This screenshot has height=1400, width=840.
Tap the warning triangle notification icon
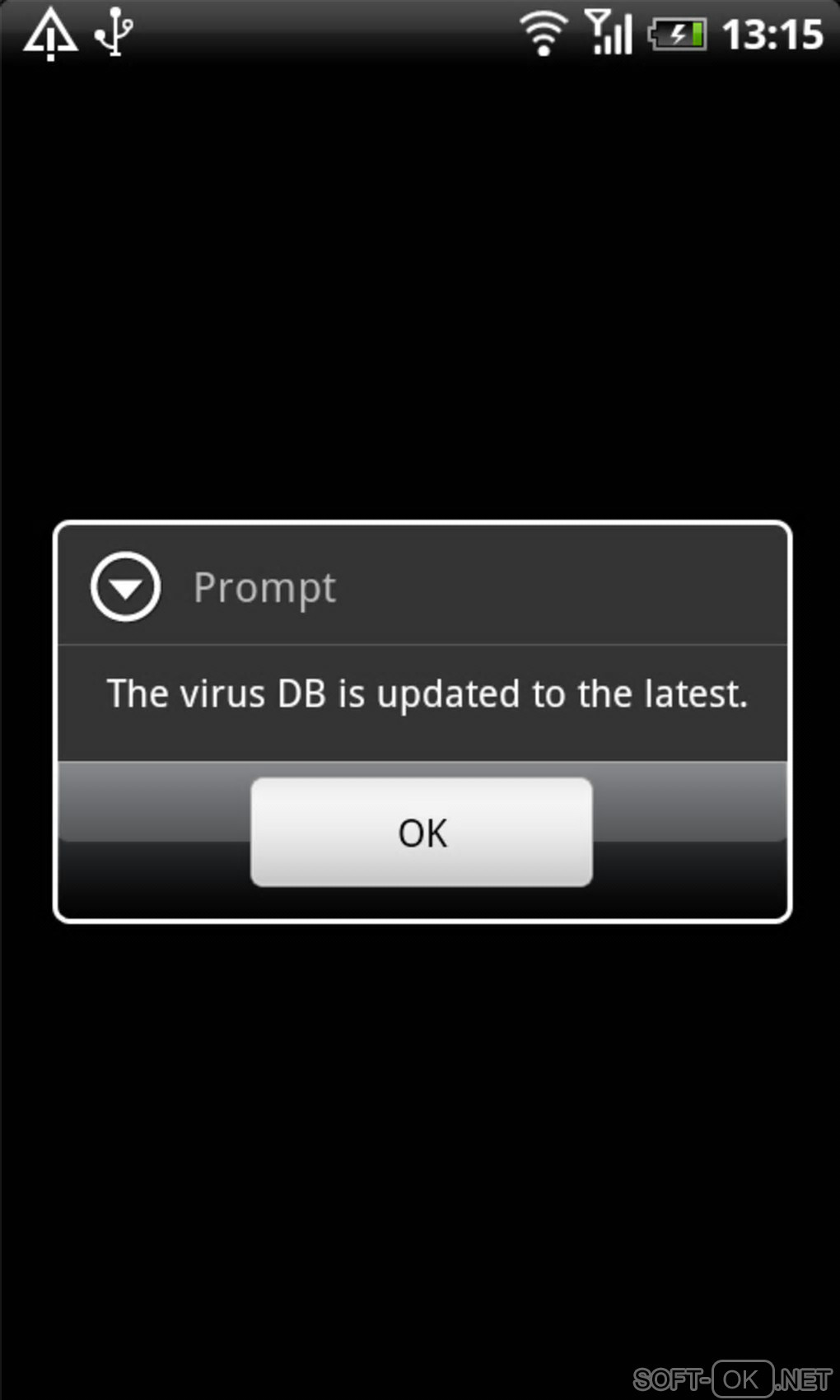(50, 35)
